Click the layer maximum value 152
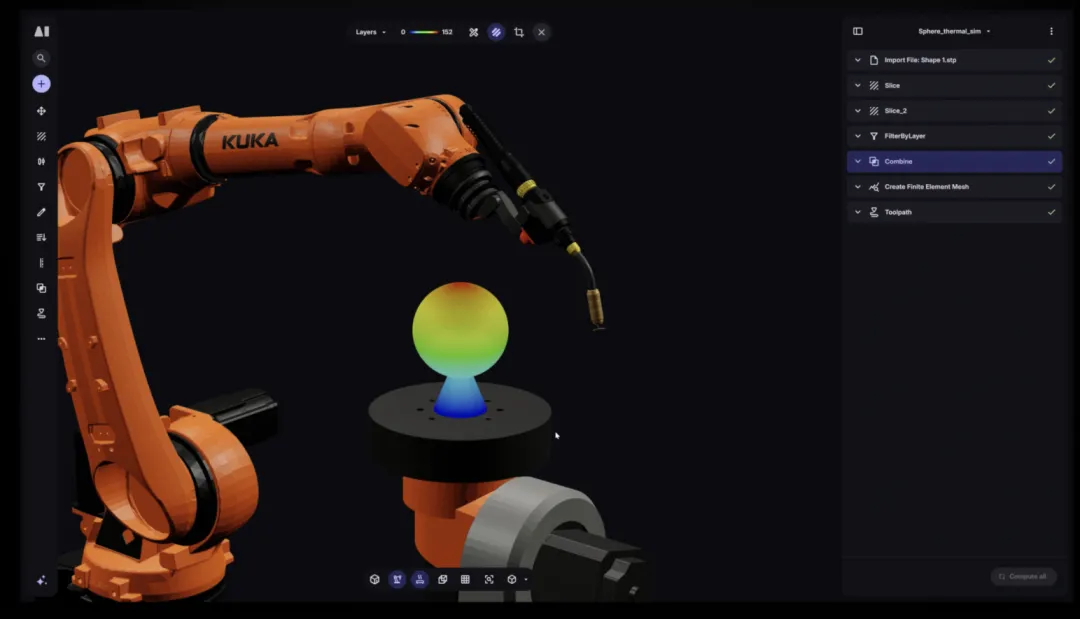This screenshot has height=619, width=1080. click(x=447, y=32)
